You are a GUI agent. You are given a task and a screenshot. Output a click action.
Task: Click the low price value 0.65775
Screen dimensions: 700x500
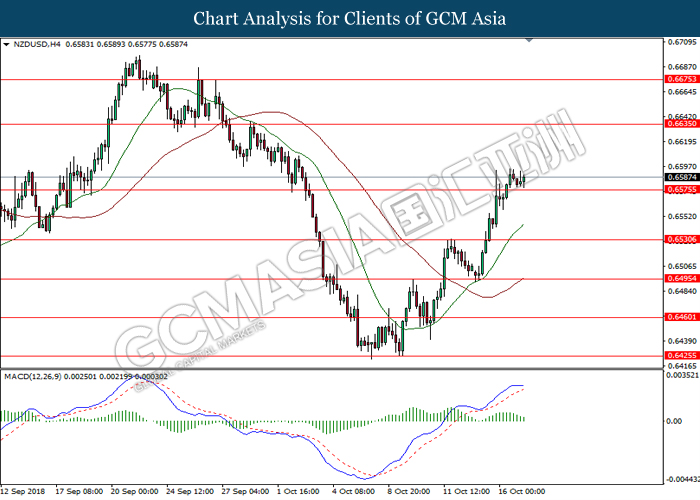click(142, 44)
